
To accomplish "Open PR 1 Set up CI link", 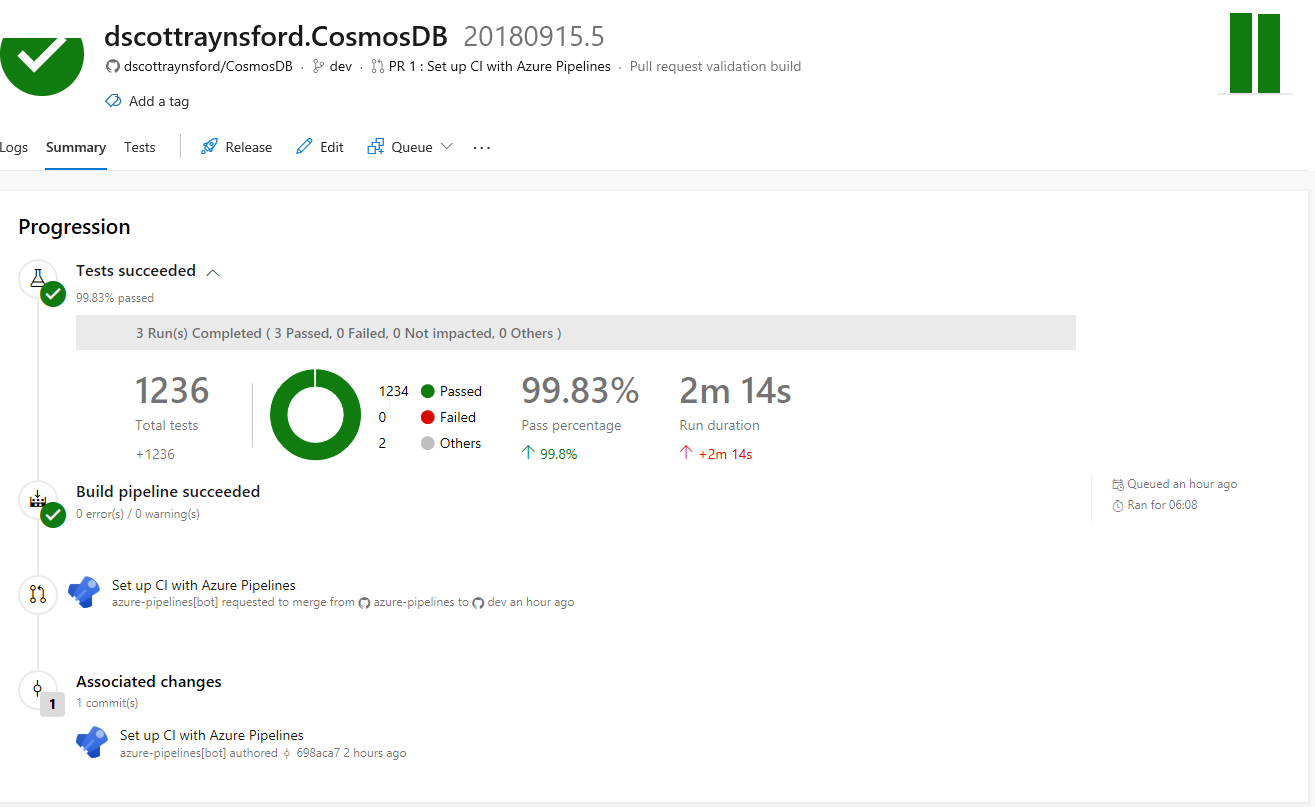I will tap(499, 66).
